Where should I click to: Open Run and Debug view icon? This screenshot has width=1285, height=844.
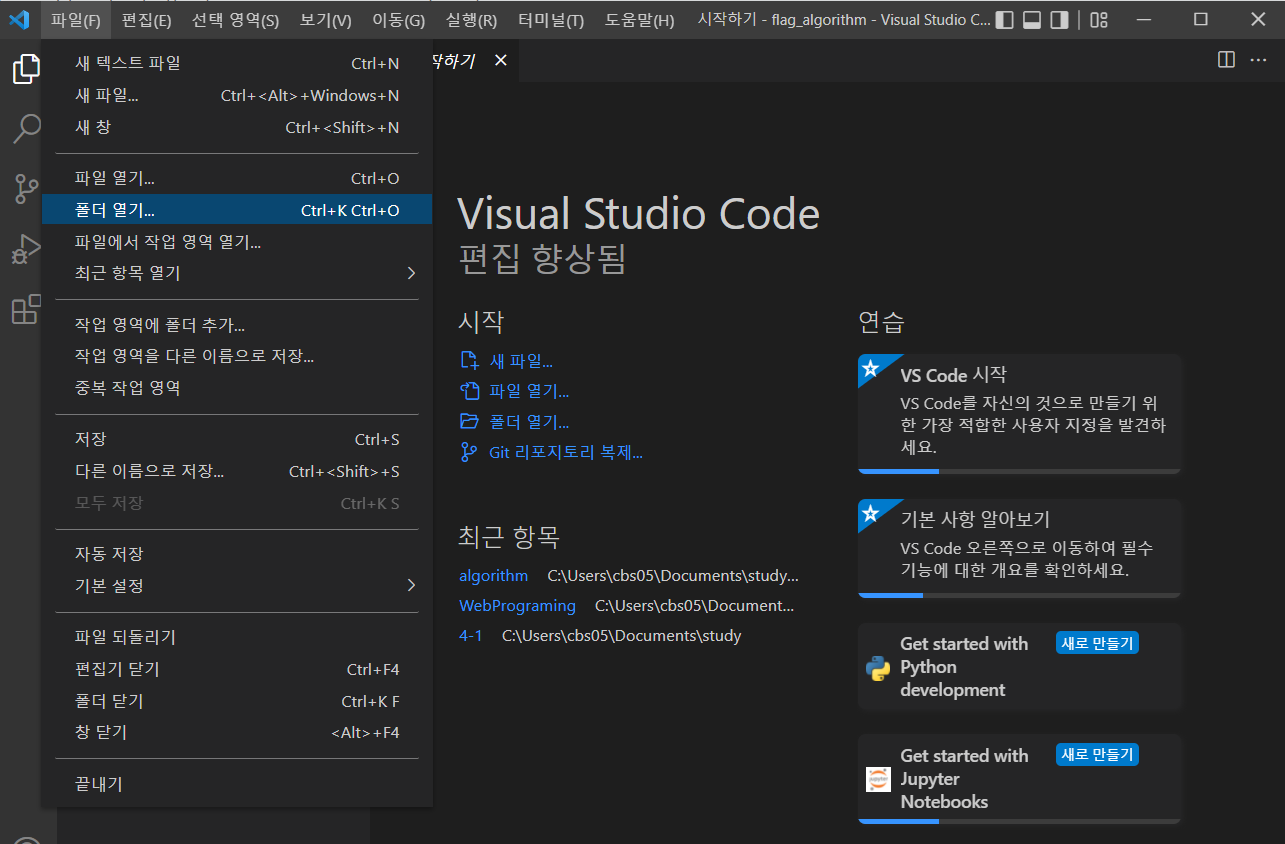click(26, 249)
